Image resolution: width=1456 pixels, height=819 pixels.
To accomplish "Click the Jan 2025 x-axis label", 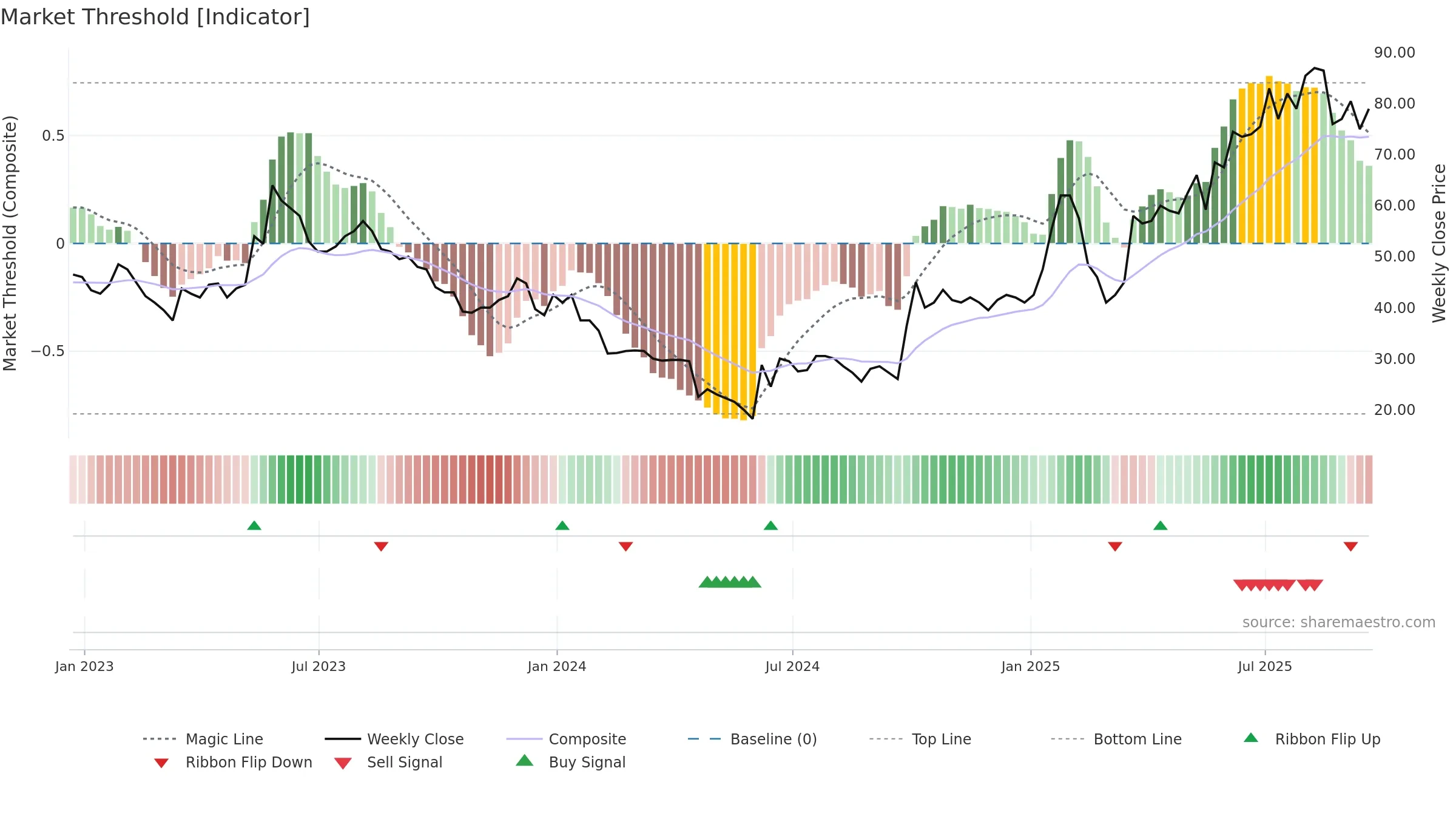I will (x=1031, y=666).
